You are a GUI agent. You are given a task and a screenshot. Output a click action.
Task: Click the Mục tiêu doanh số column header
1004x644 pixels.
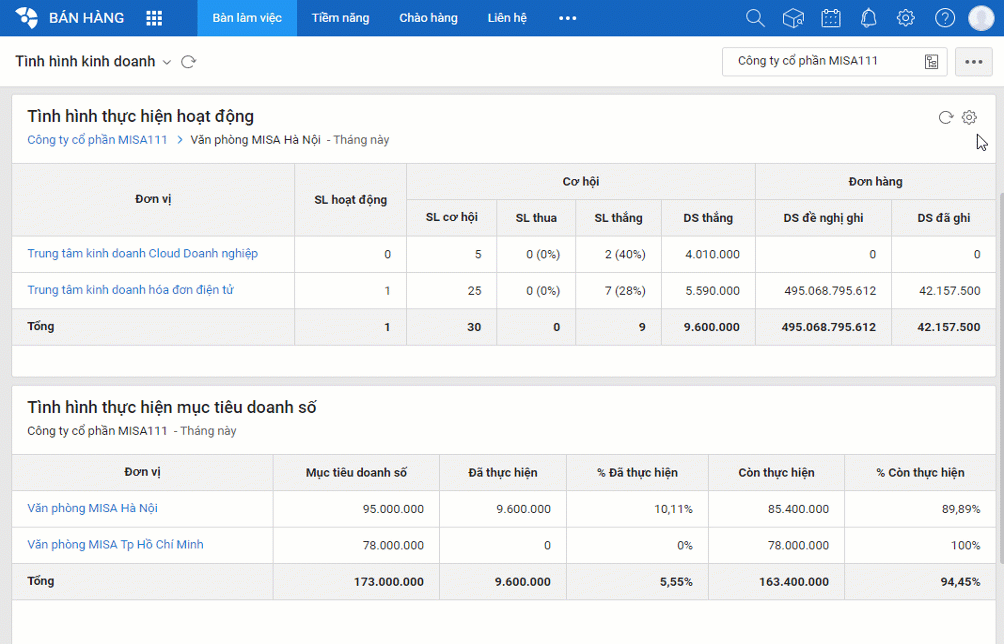(356, 472)
